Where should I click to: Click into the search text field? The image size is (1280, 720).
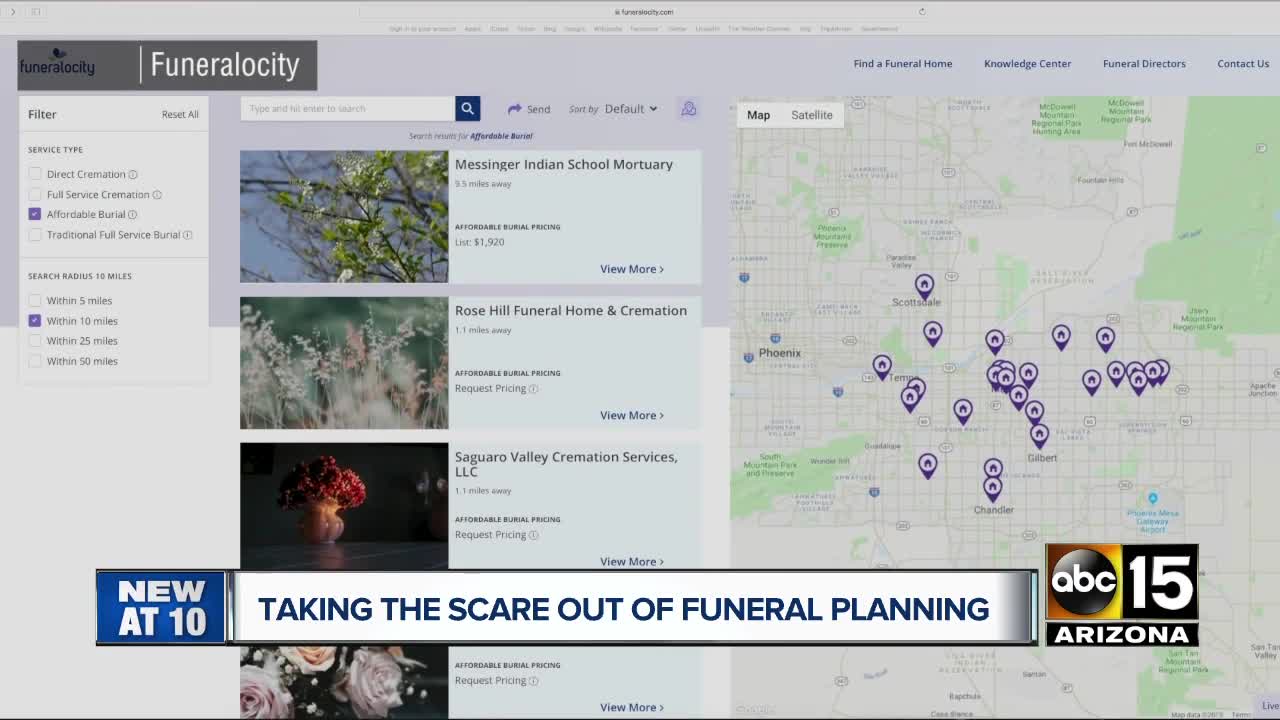point(347,108)
